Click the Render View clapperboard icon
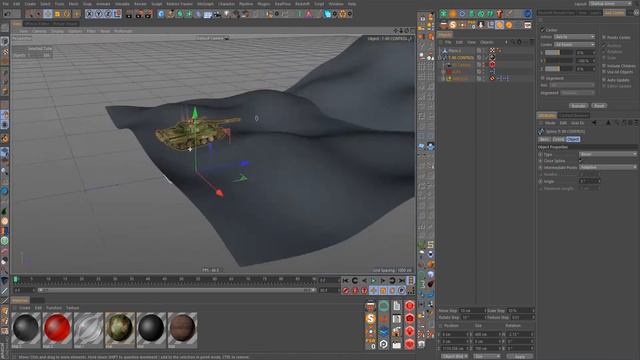 click(129, 14)
